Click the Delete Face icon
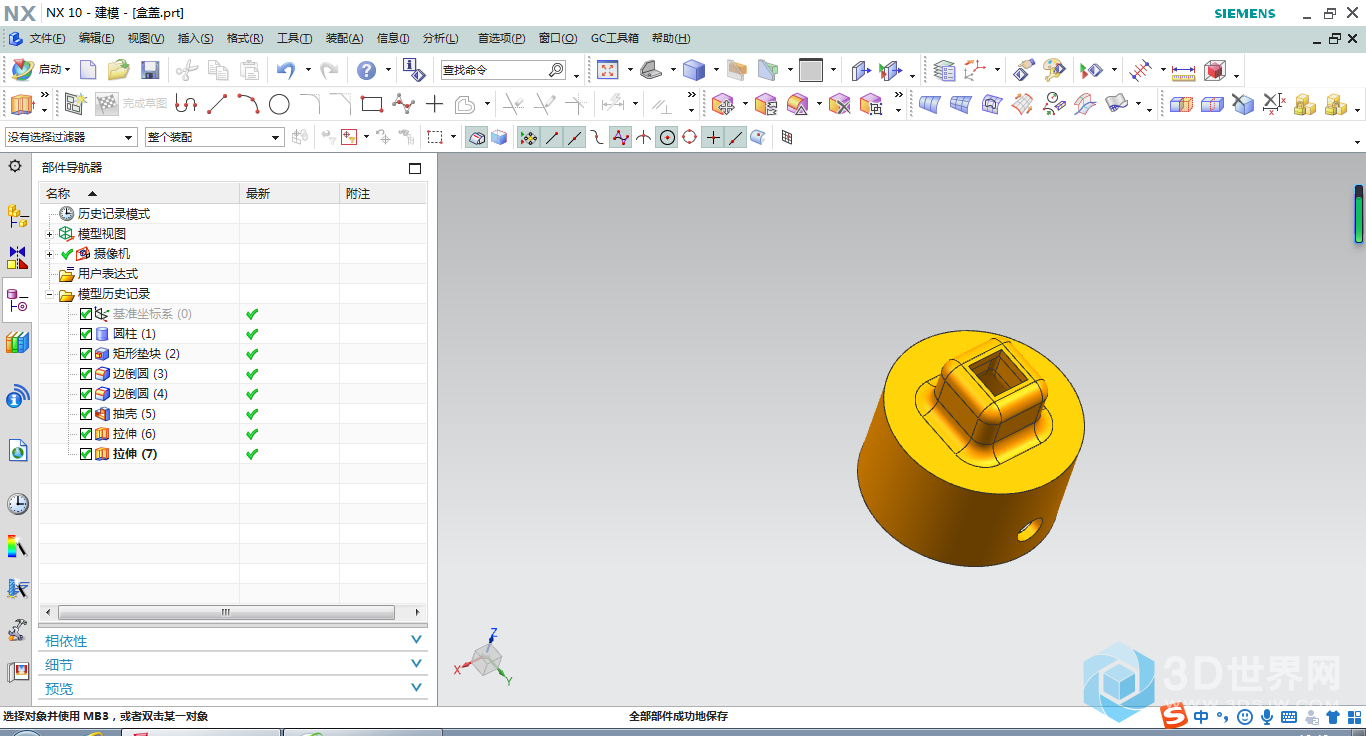Viewport: 1366px width, 736px height. (x=839, y=104)
